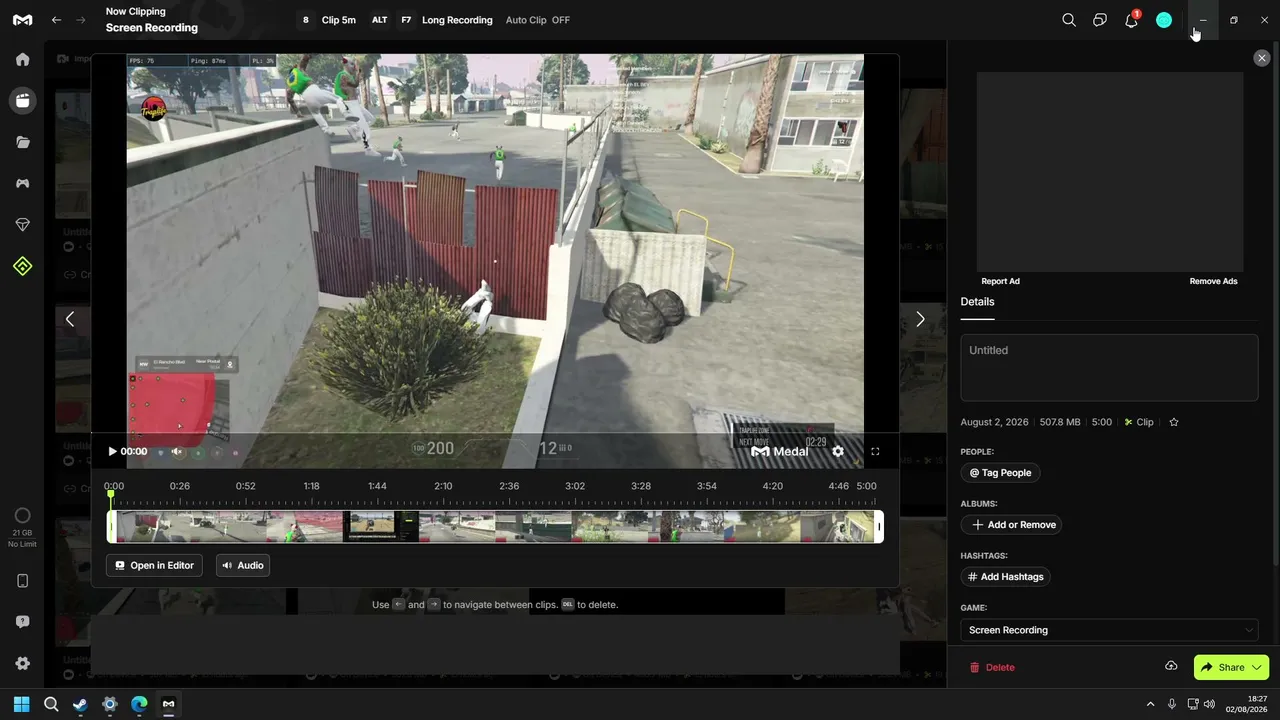Favorite the clip with the star
The image size is (1280, 720).
tap(1174, 422)
